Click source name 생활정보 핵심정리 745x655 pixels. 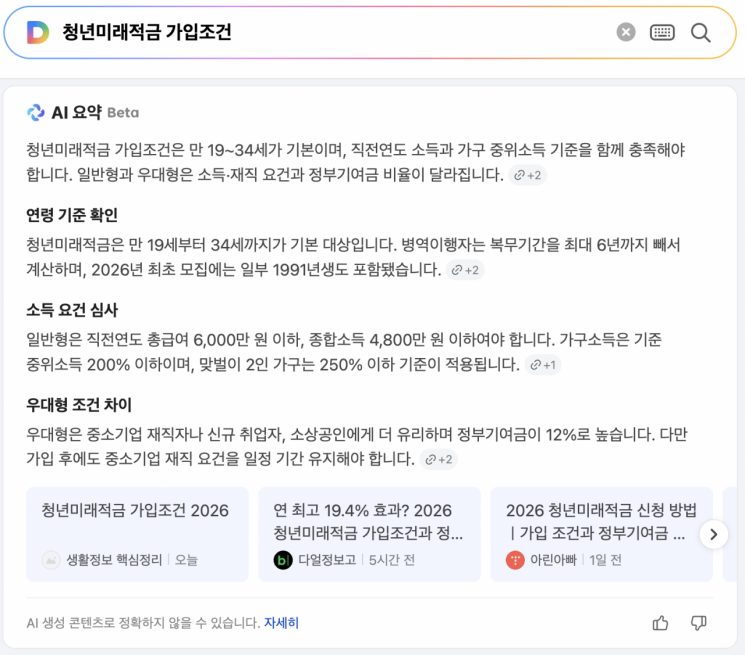[x=115, y=560]
